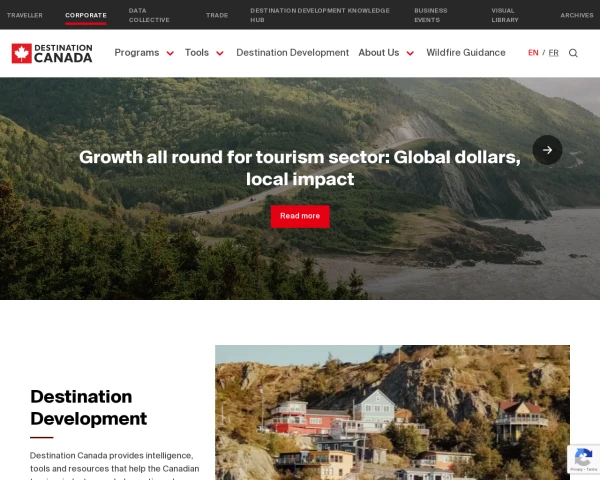Expand the Programs dropdown chevron
600x480 pixels.
tap(170, 53)
